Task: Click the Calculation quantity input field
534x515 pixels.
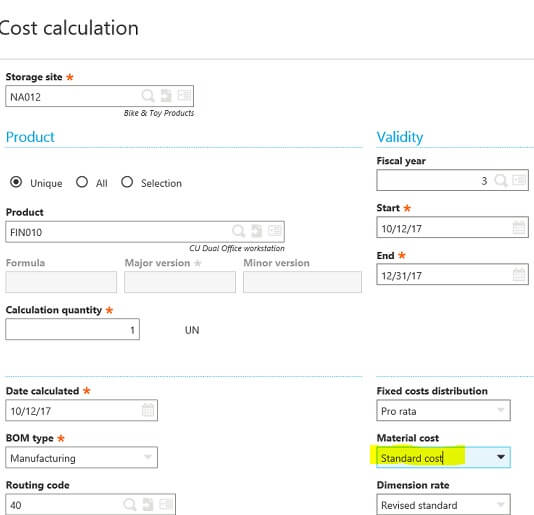Action: click(73, 329)
